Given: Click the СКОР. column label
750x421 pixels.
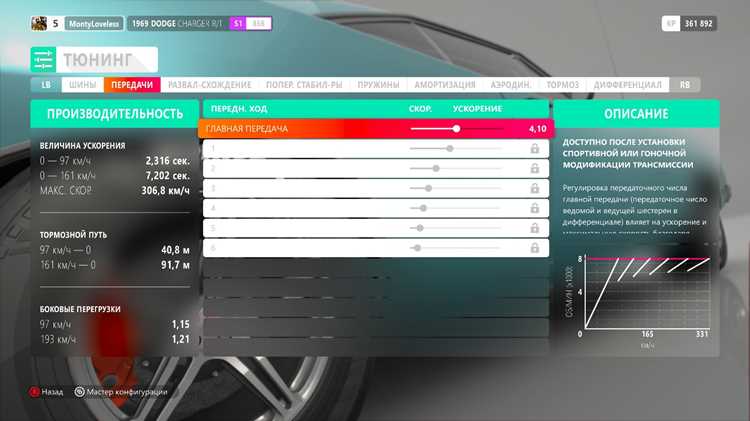Looking at the screenshot, I should click(x=420, y=109).
